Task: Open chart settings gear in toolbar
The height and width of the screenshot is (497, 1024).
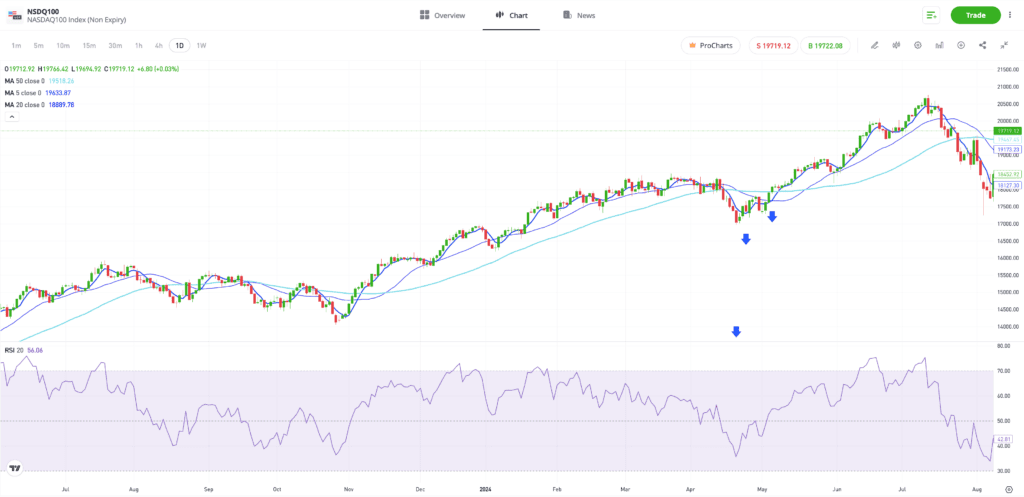Action: pyautogui.click(x=918, y=45)
